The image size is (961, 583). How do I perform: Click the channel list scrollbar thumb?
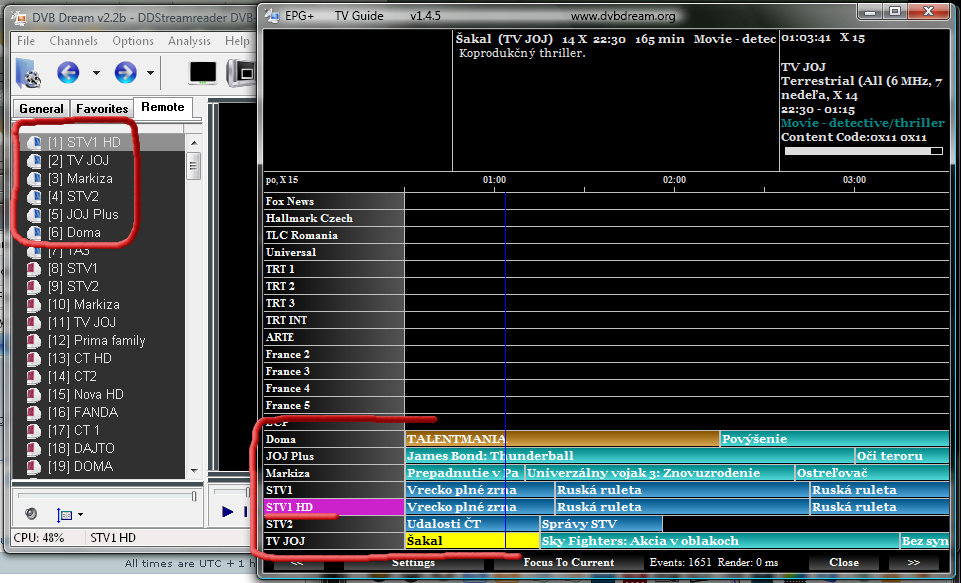pyautogui.click(x=194, y=166)
